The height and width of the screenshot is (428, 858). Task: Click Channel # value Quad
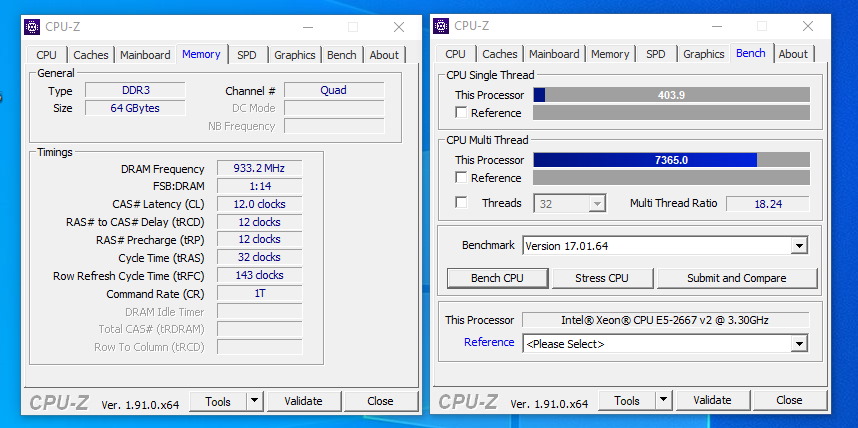click(334, 90)
